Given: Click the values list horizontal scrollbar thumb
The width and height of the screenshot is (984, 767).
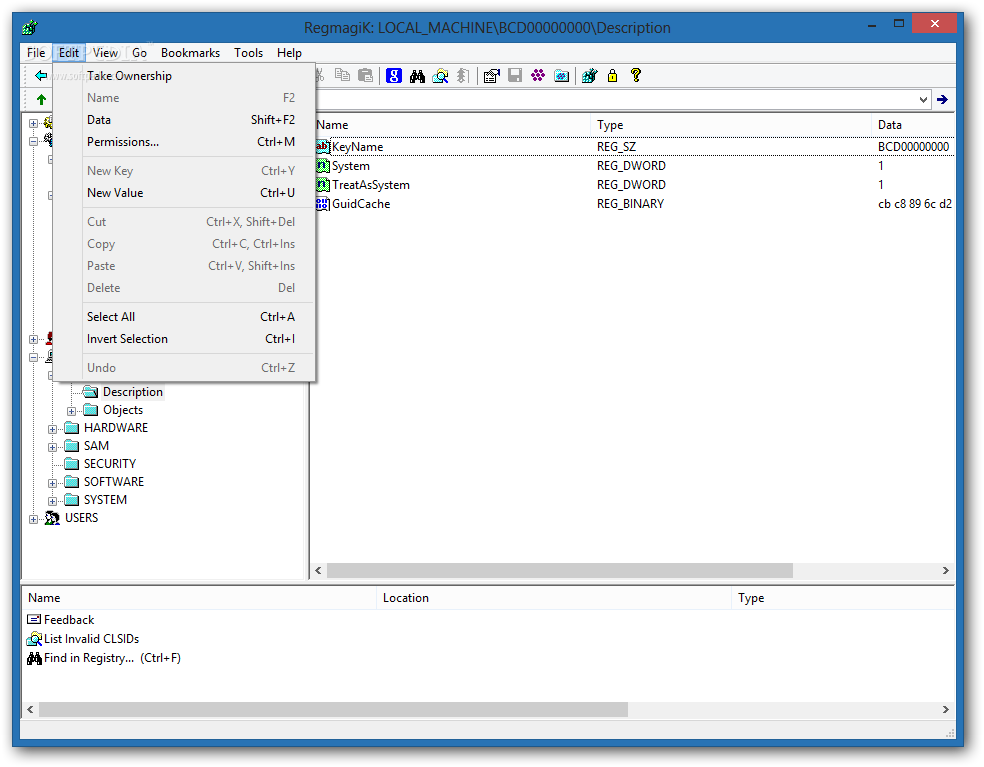Looking at the screenshot, I should (x=560, y=571).
